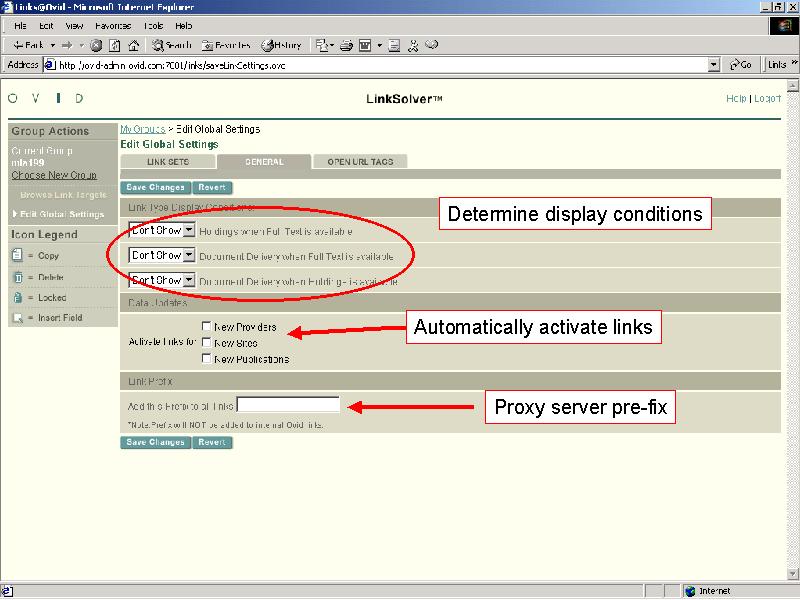The image size is (800, 600).
Task: Switch to the Link Sets tab
Action: point(168,162)
